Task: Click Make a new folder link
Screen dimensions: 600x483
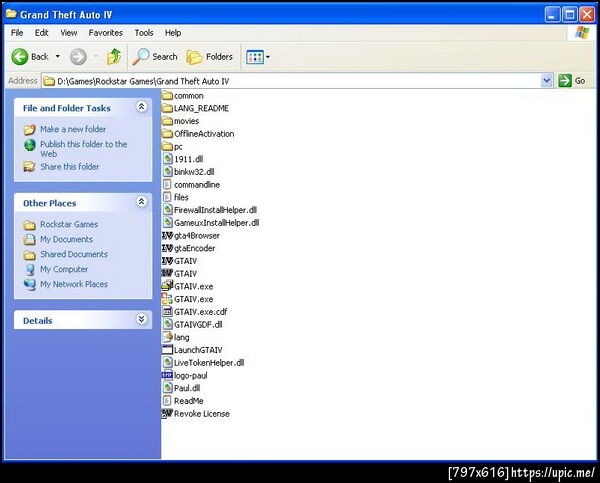Action: coord(73,129)
